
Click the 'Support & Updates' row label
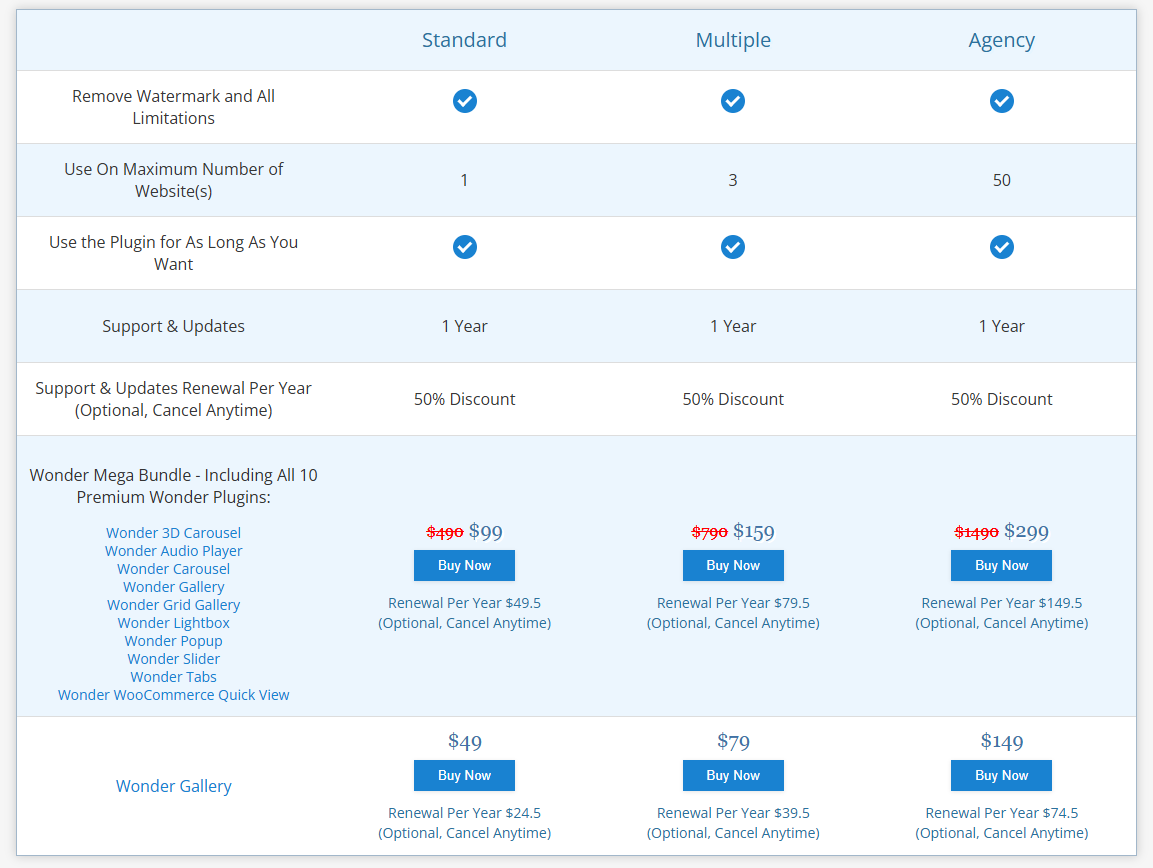(174, 327)
